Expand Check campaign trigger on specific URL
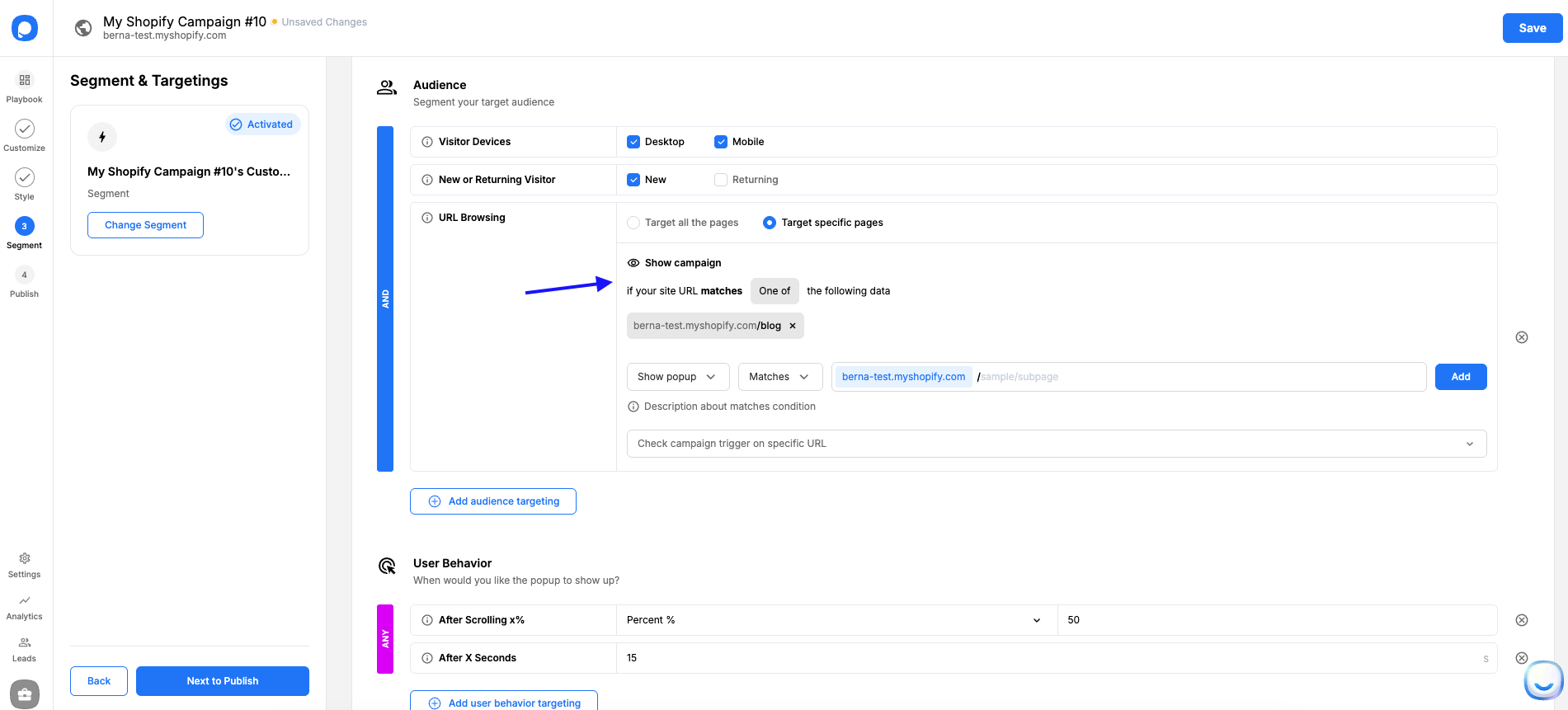Image resolution: width=1568 pixels, height=710 pixels. (x=1056, y=444)
